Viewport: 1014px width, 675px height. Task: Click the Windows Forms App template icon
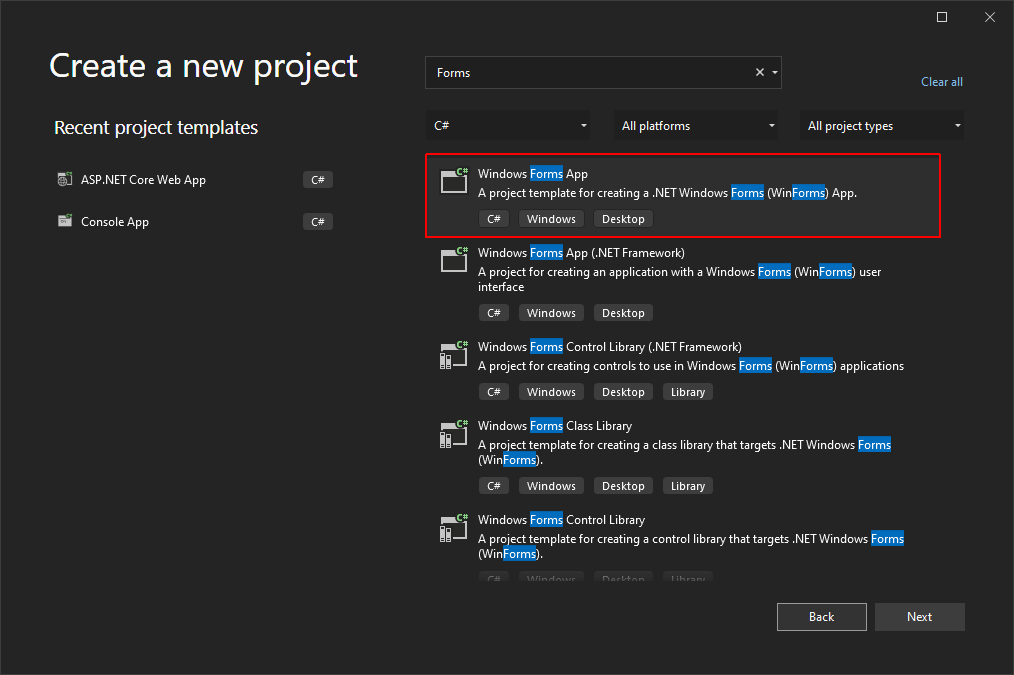click(455, 180)
